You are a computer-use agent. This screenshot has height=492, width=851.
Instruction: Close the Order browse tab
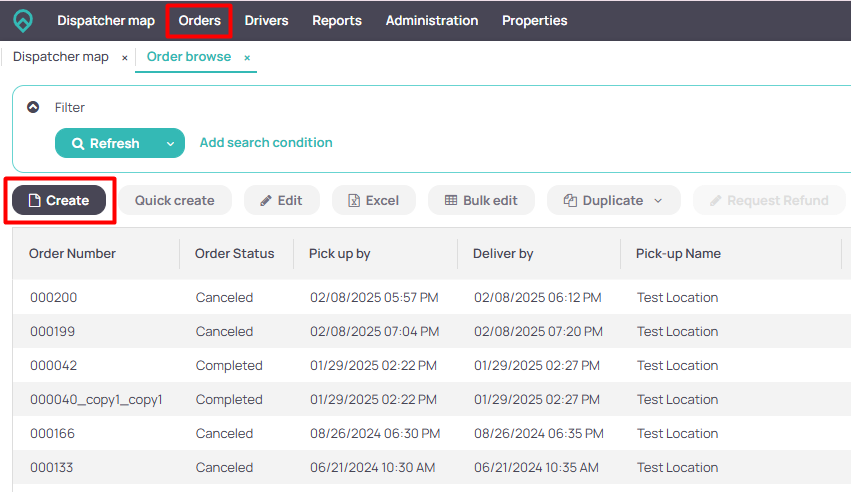[247, 57]
